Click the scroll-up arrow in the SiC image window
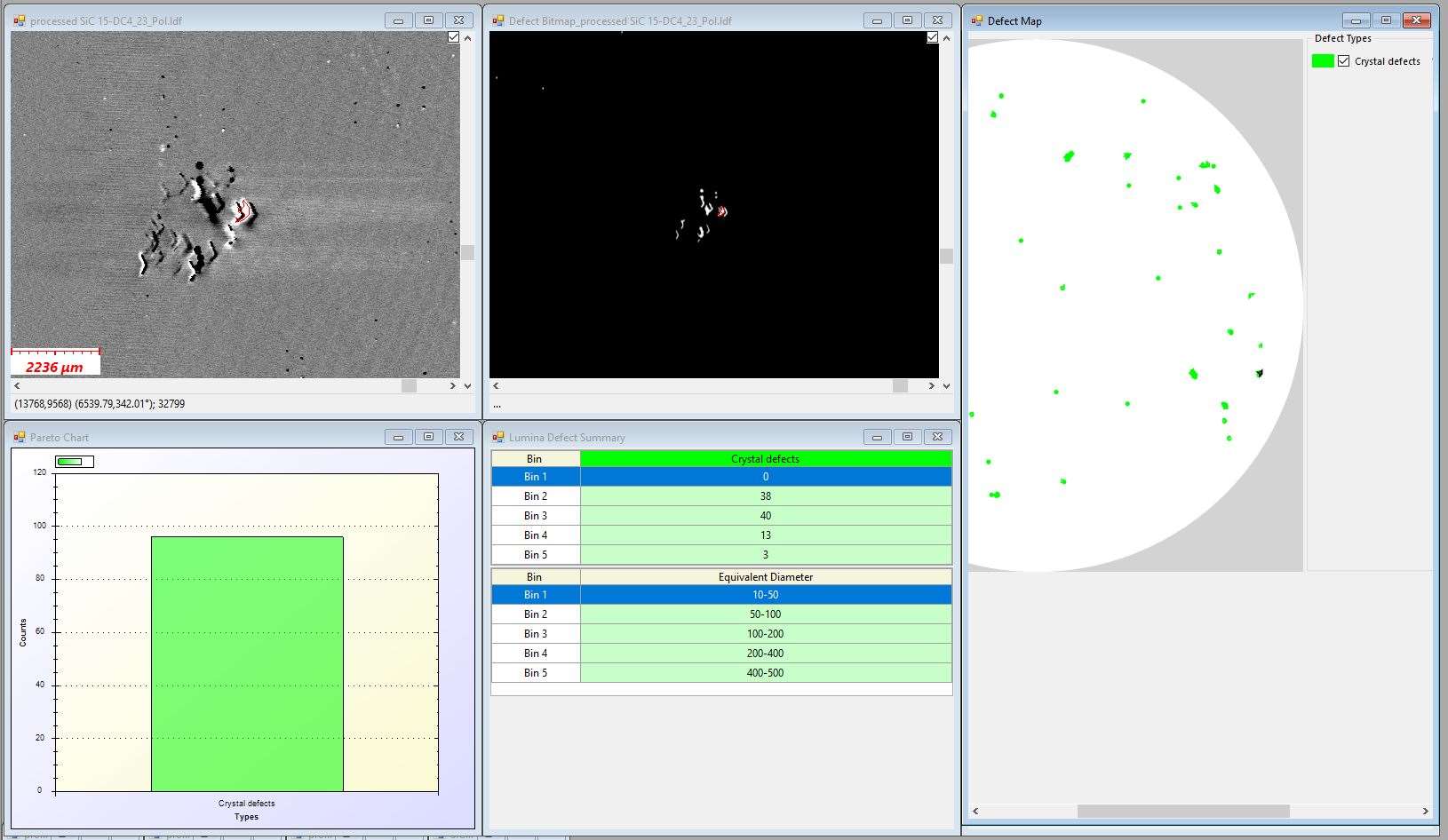Image resolution: width=1448 pixels, height=840 pixels. click(467, 38)
